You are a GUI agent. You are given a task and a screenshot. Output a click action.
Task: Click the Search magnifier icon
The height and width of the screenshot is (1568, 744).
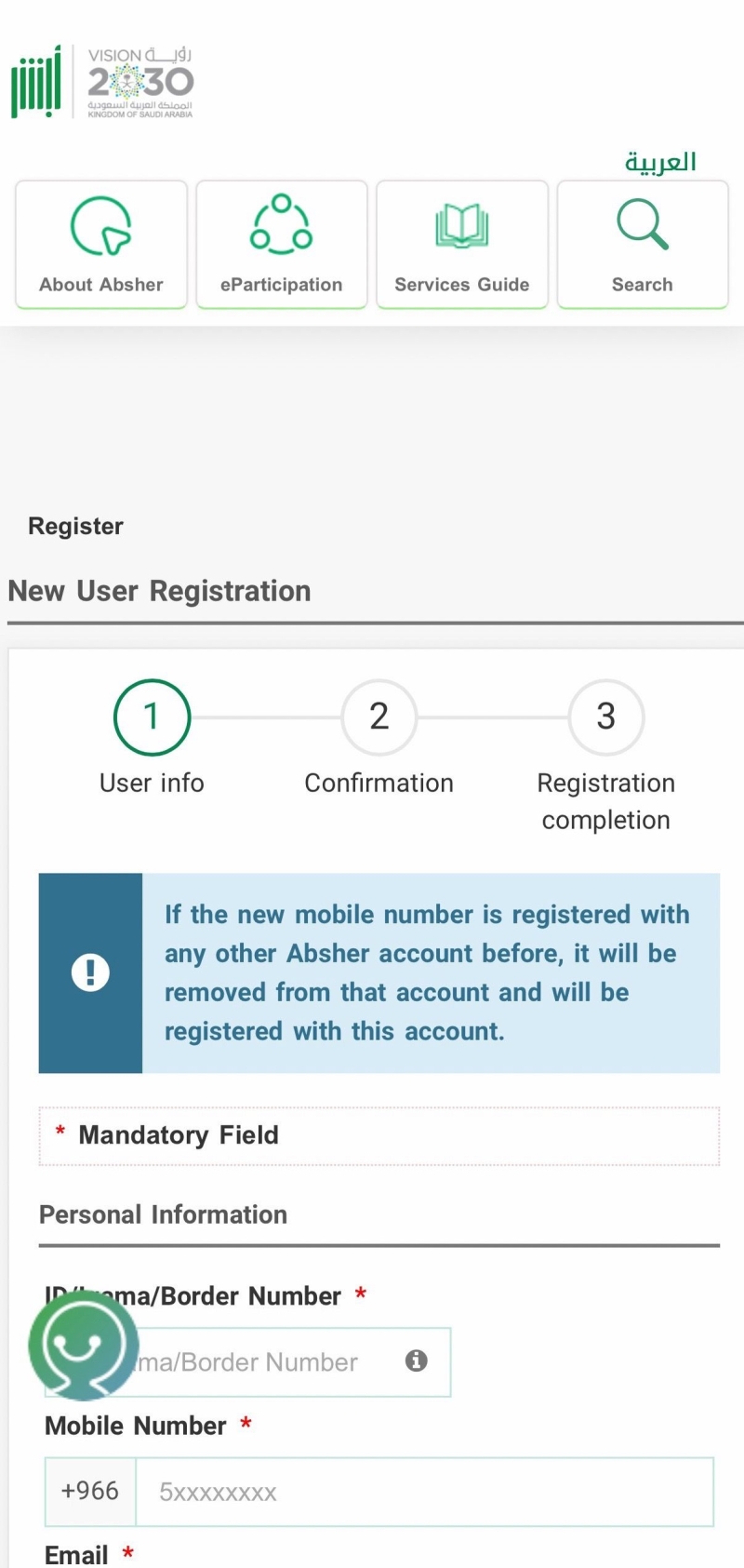coord(643,225)
